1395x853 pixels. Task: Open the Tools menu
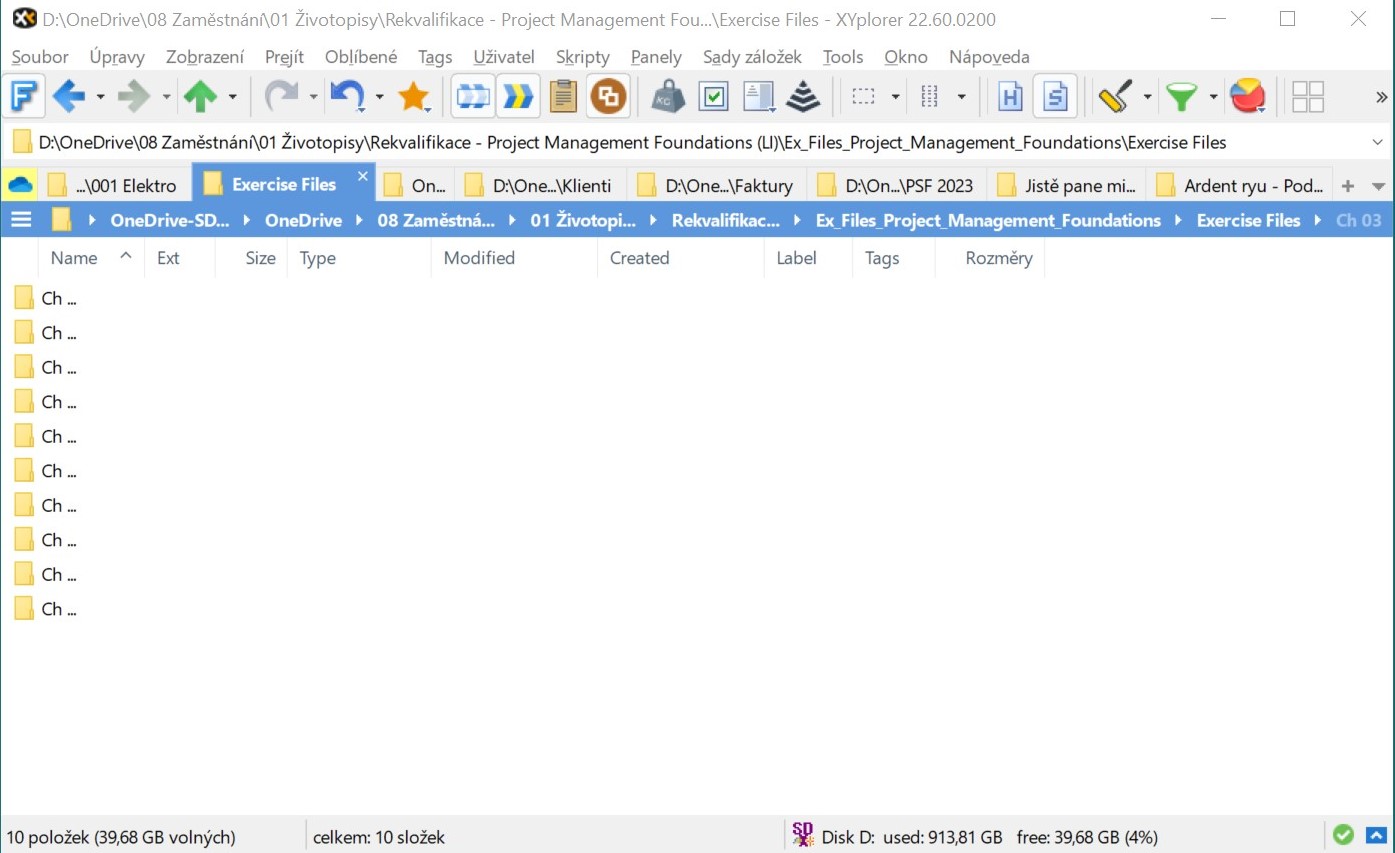[842, 57]
